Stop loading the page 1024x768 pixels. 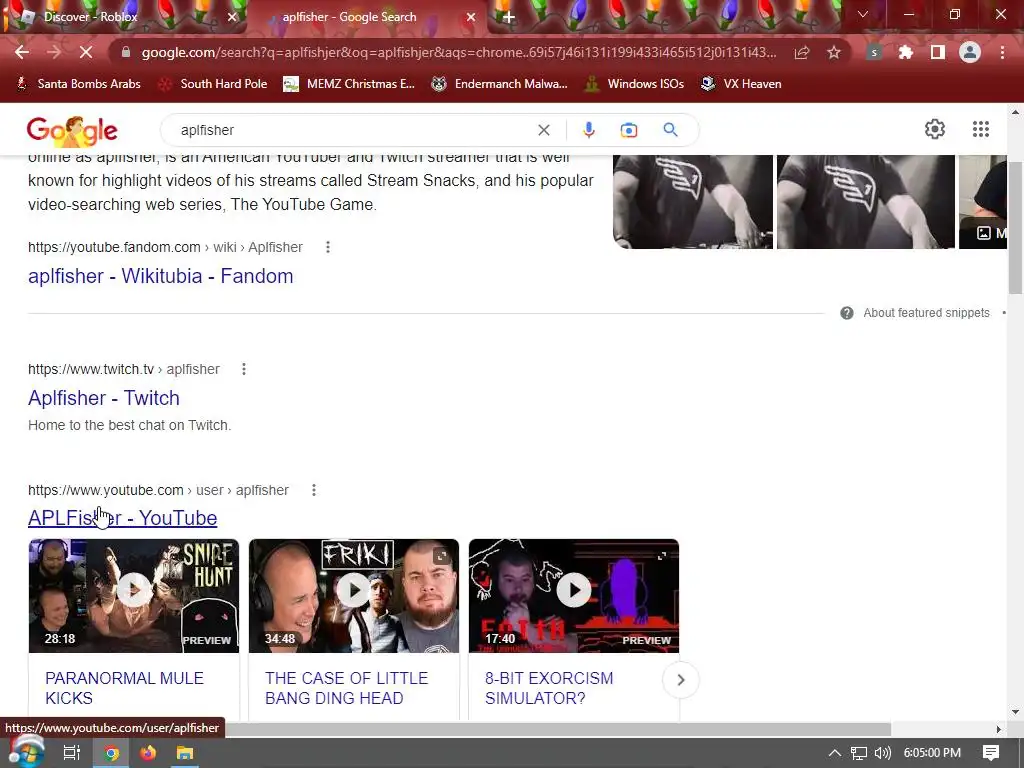pos(86,52)
